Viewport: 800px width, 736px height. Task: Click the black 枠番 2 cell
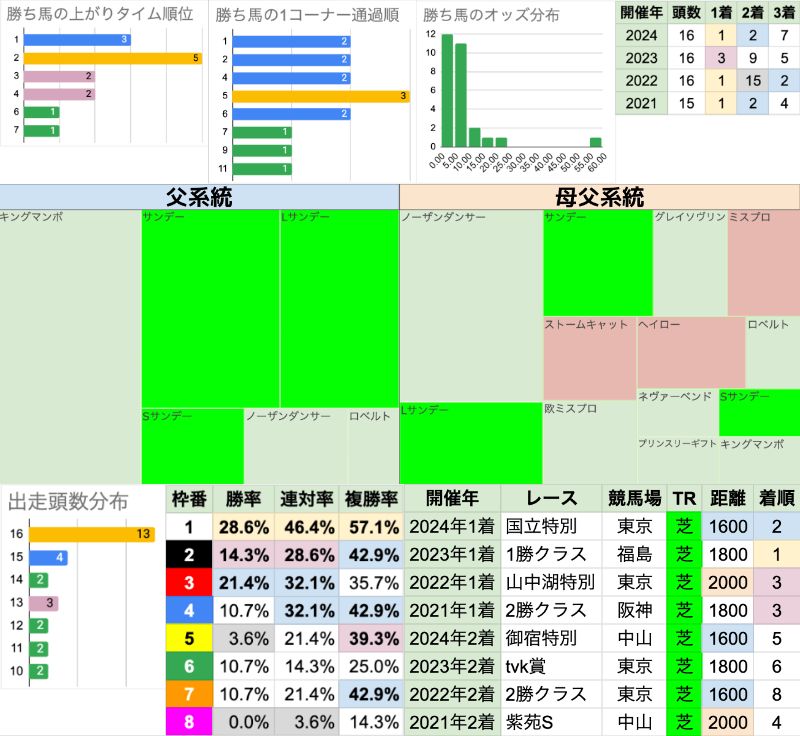pos(190,554)
